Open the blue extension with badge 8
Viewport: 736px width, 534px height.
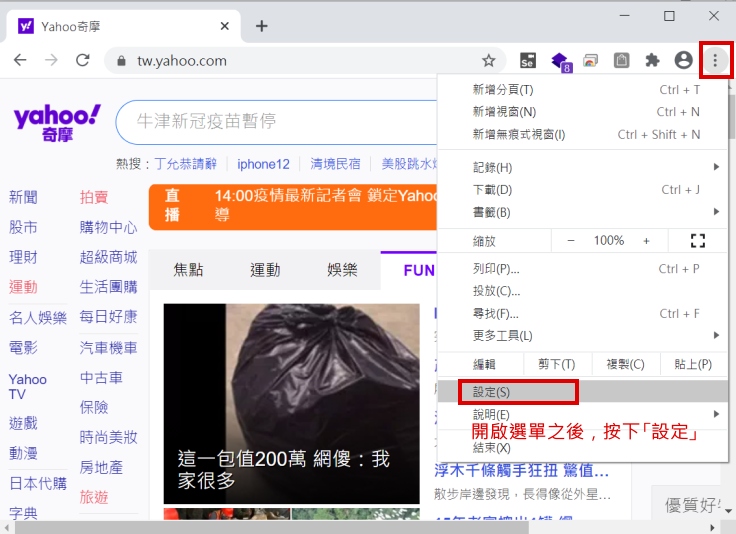tap(561, 62)
